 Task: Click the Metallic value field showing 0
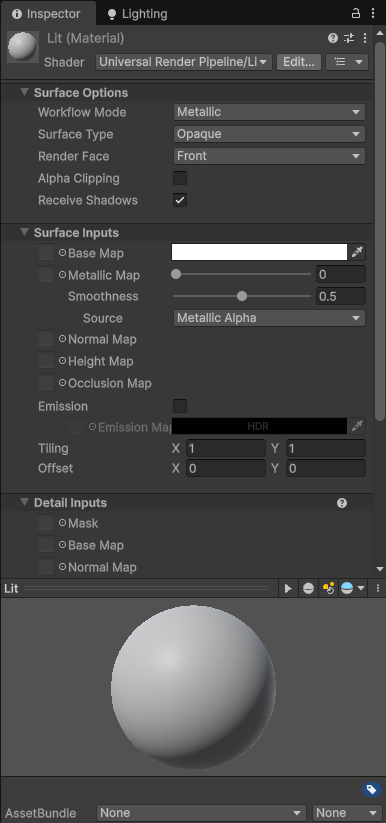point(341,274)
